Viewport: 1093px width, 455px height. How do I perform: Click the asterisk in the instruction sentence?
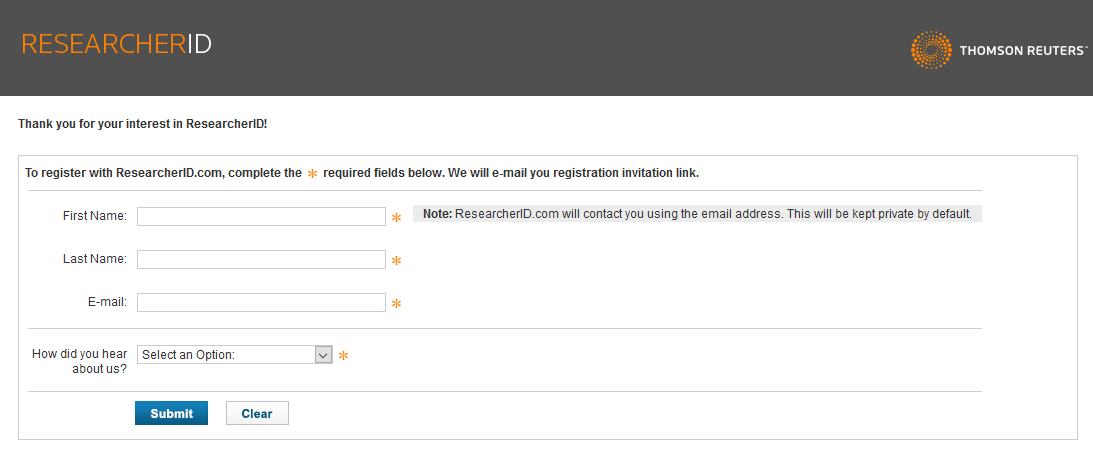coord(312,174)
